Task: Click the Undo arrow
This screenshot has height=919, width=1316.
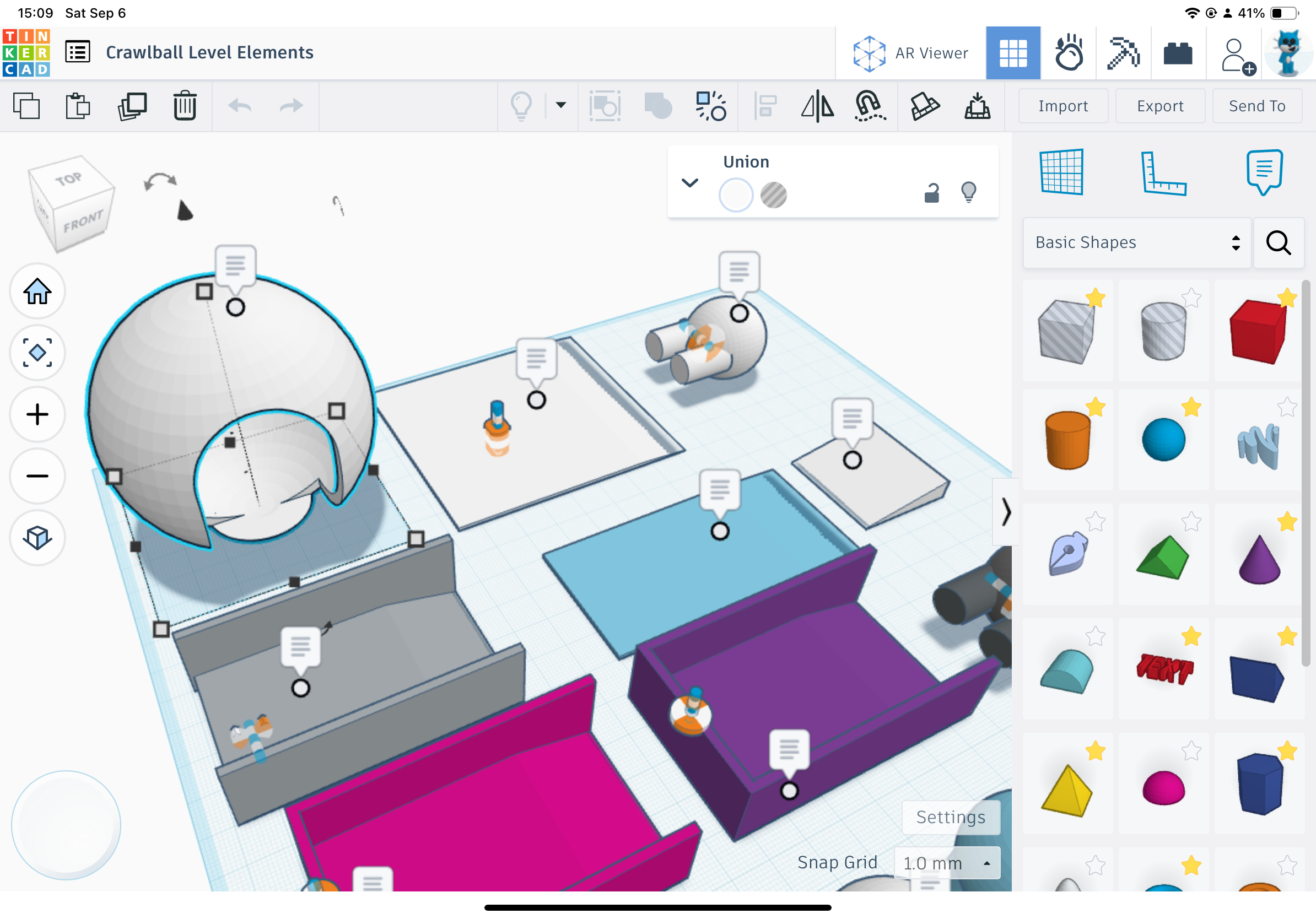Action: tap(240, 106)
